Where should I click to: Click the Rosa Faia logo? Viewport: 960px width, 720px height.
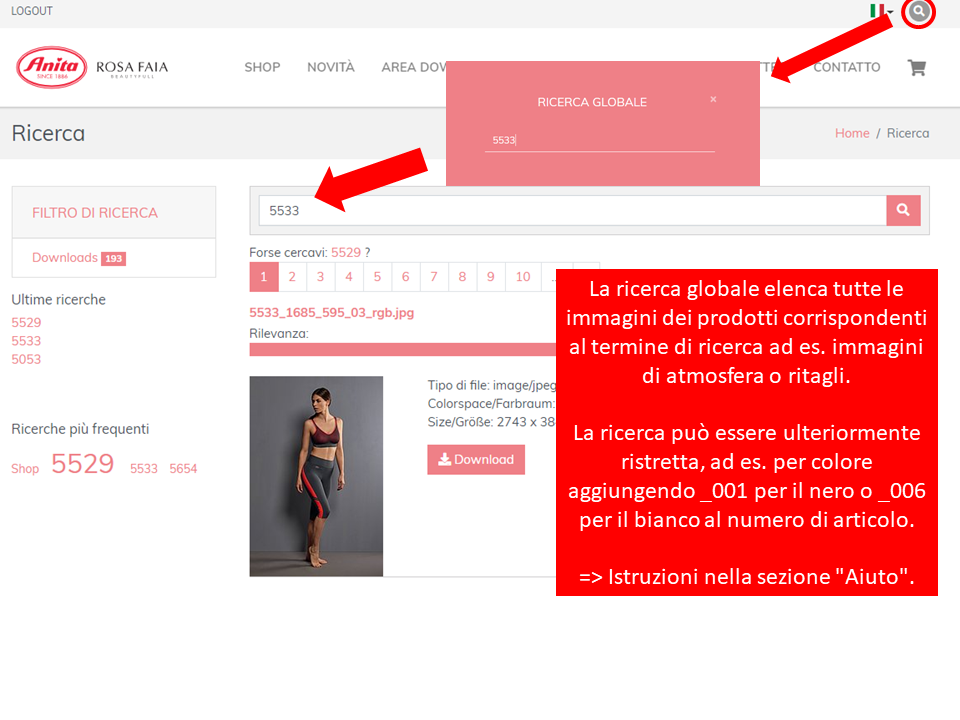(132, 68)
